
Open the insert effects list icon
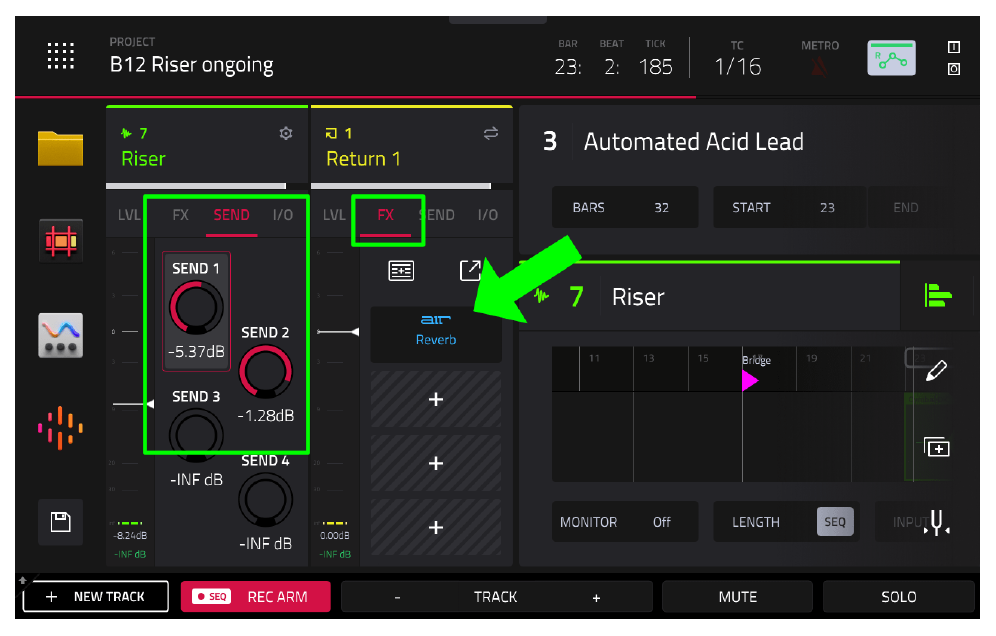pyautogui.click(x=401, y=271)
